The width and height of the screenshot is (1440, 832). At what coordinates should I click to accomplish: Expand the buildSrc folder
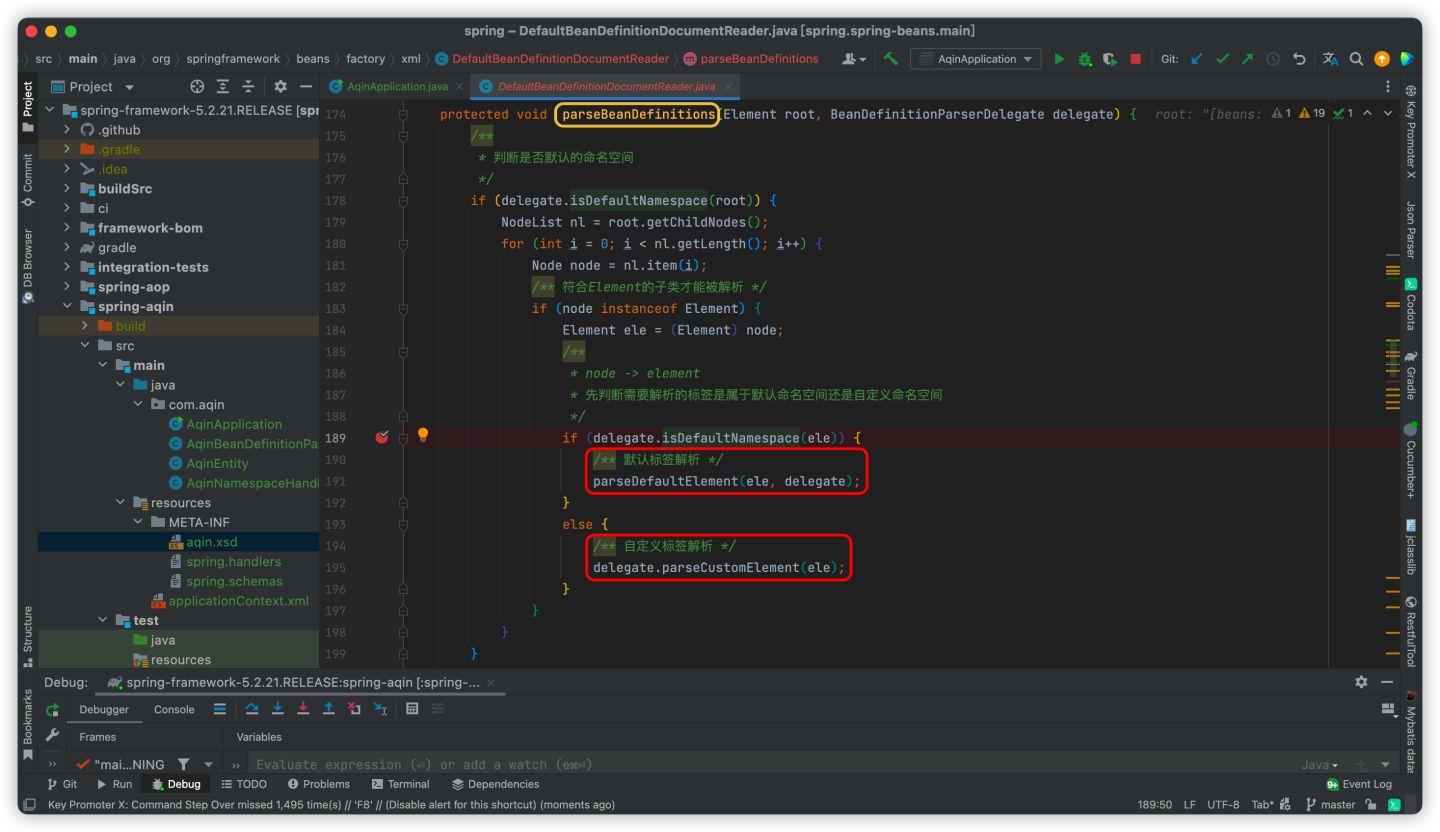(x=67, y=189)
